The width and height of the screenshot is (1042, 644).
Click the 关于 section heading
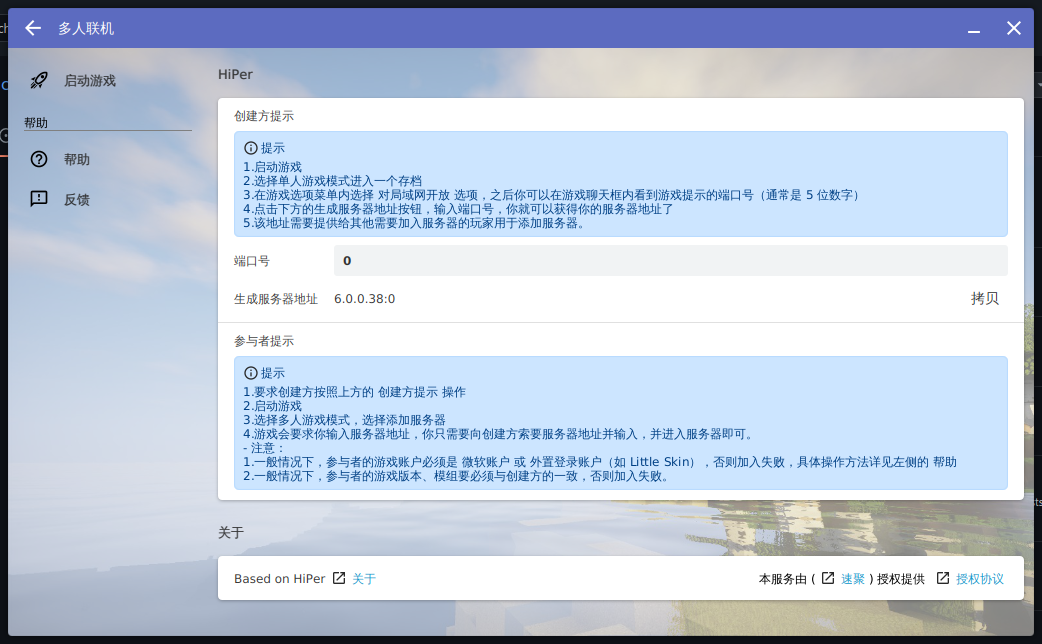click(231, 533)
